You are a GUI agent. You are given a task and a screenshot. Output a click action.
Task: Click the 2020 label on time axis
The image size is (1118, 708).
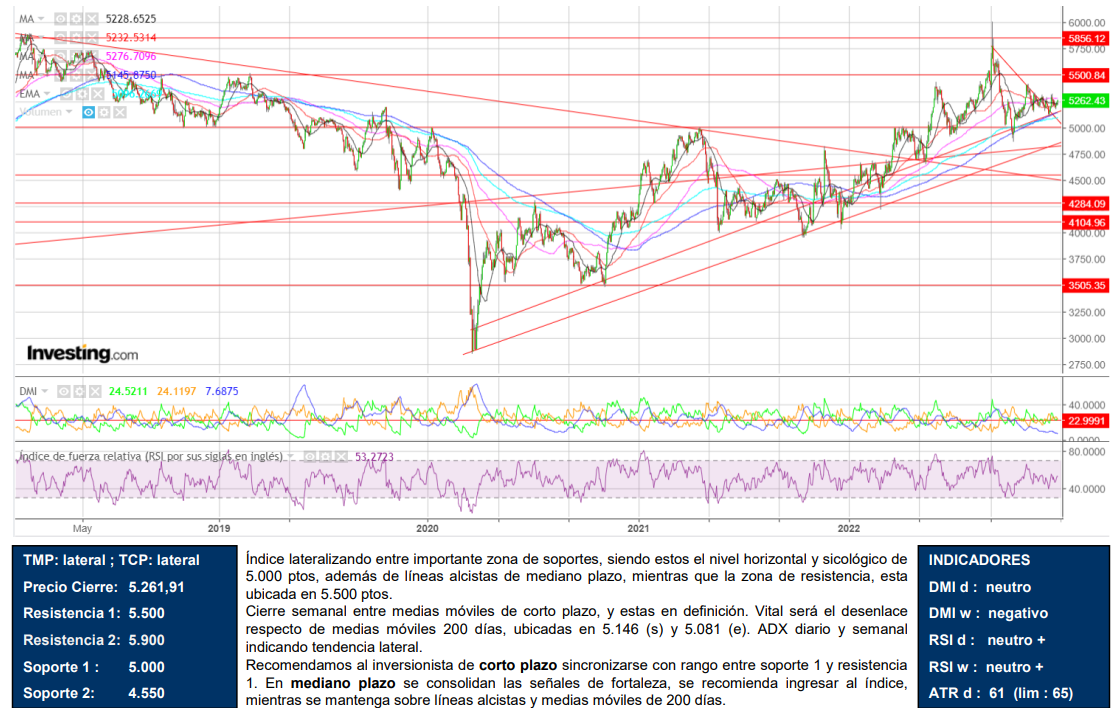point(427,527)
